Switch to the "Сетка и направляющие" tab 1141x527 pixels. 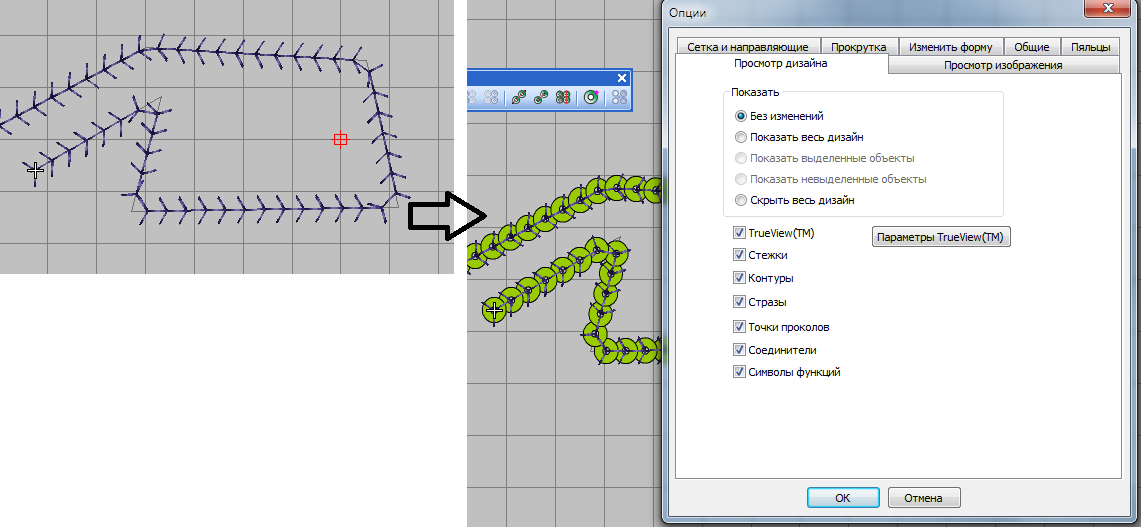click(x=747, y=47)
